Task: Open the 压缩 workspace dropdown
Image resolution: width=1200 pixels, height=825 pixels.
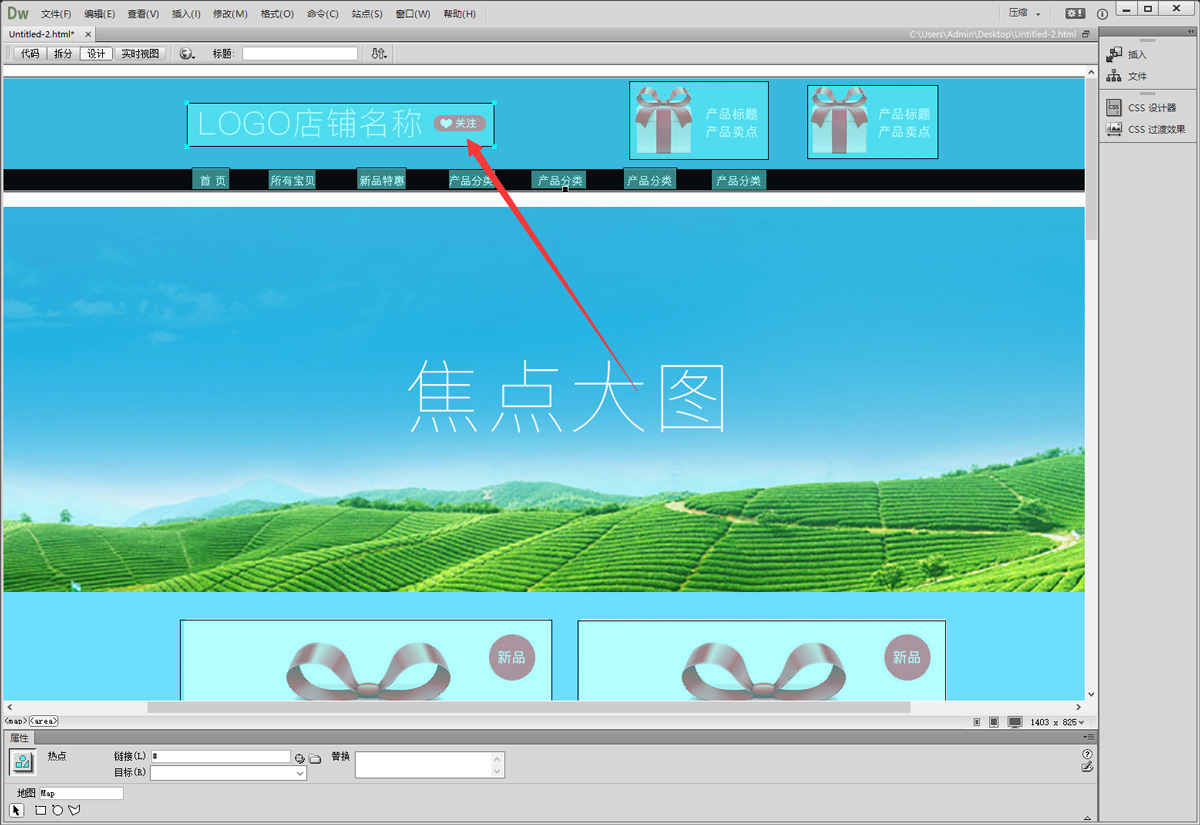Action: 1025,13
